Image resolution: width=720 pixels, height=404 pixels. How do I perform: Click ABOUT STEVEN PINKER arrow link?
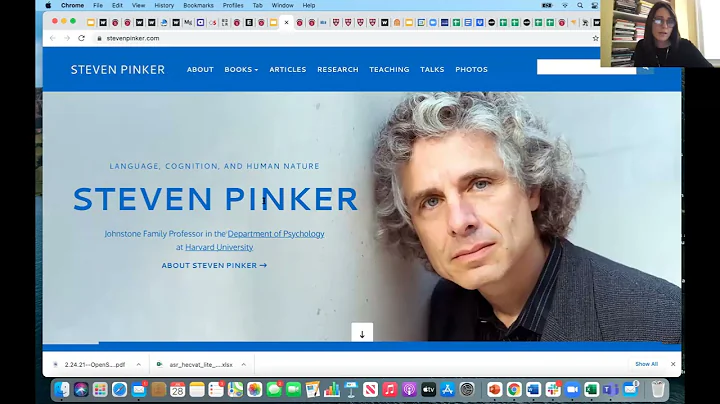[x=214, y=265]
